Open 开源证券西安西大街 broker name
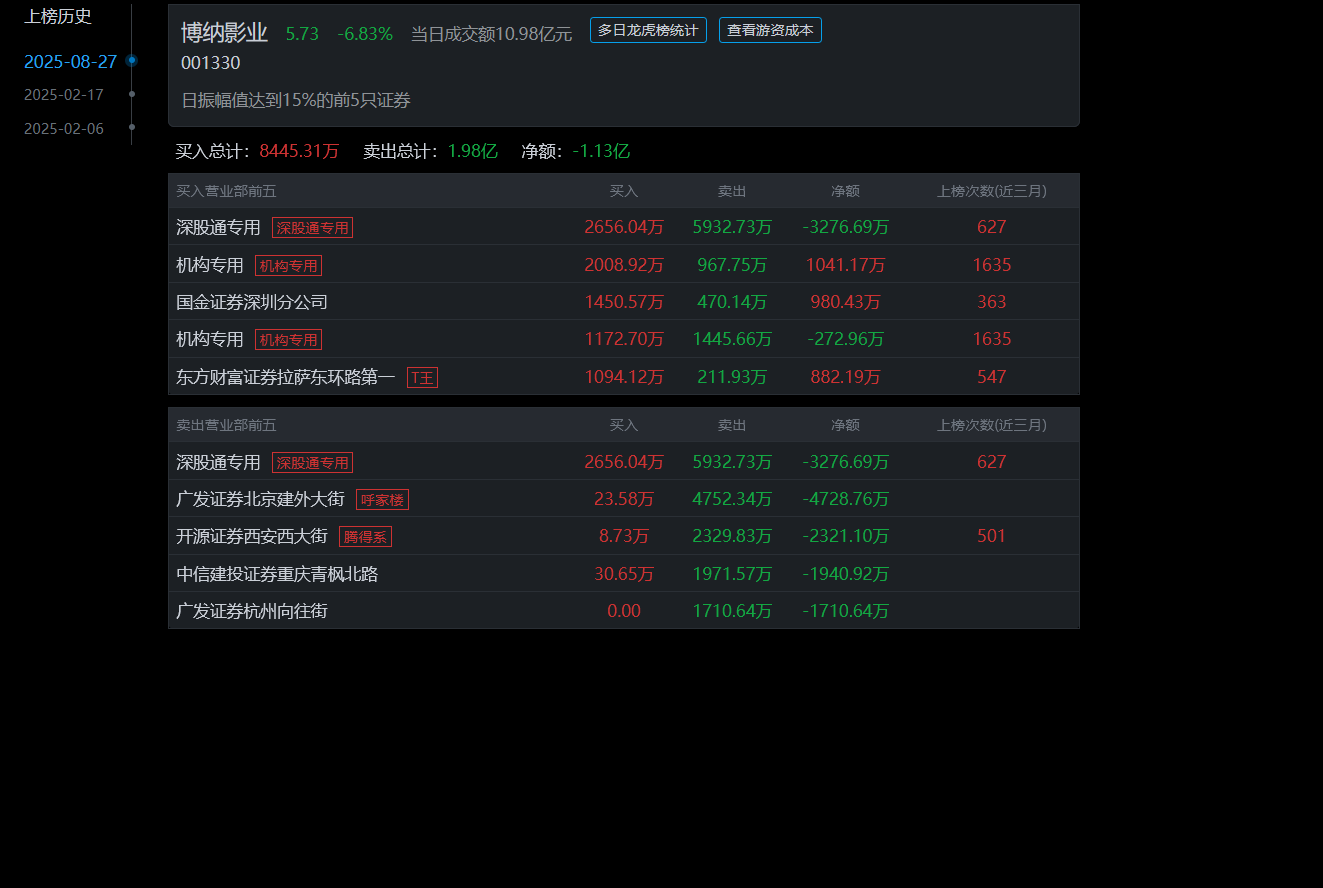The width and height of the screenshot is (1323, 888). click(x=252, y=536)
